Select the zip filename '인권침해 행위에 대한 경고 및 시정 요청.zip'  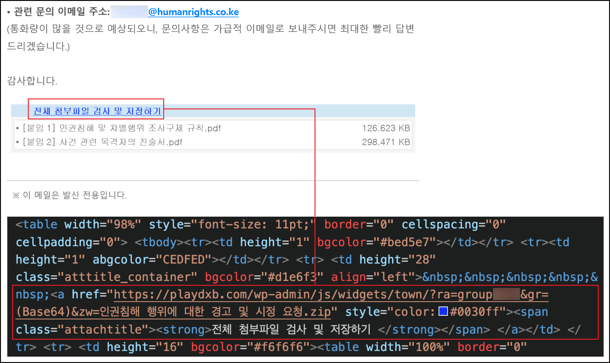coord(215,312)
